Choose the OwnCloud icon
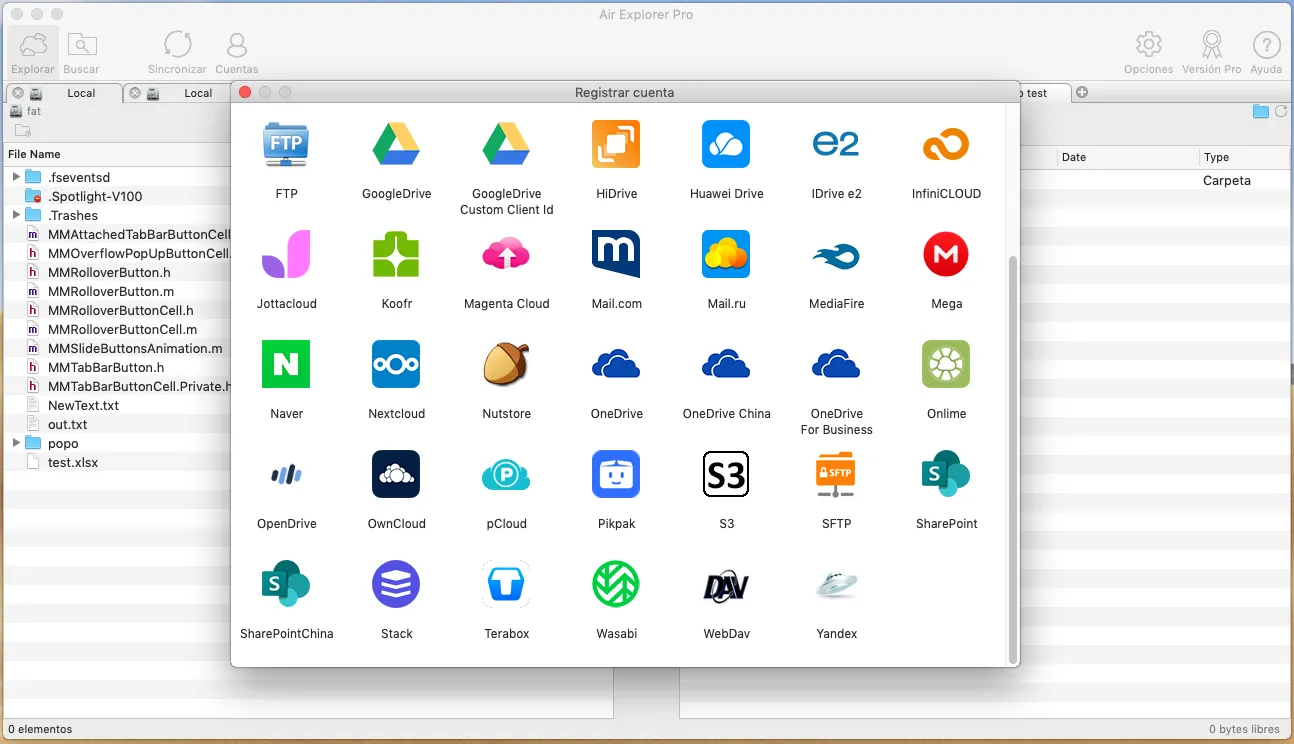The image size is (1294, 744). [x=396, y=474]
